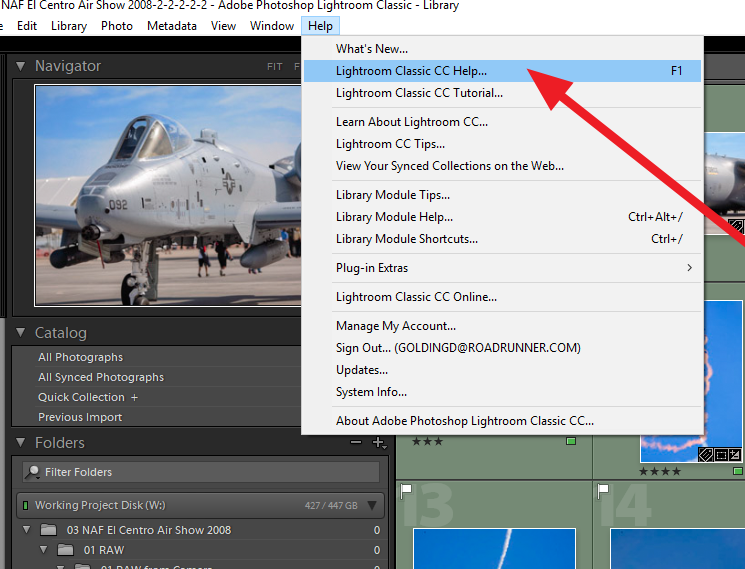Select Lightroom Classic CC Help... entry
745x569 pixels.
(502, 71)
